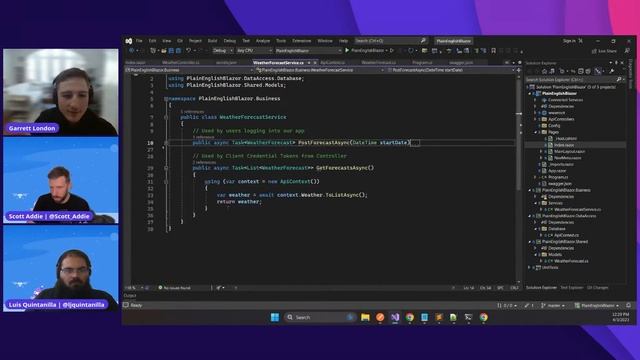The width and height of the screenshot is (640, 360).
Task: Open the Extensions menu
Action: click(301, 41)
